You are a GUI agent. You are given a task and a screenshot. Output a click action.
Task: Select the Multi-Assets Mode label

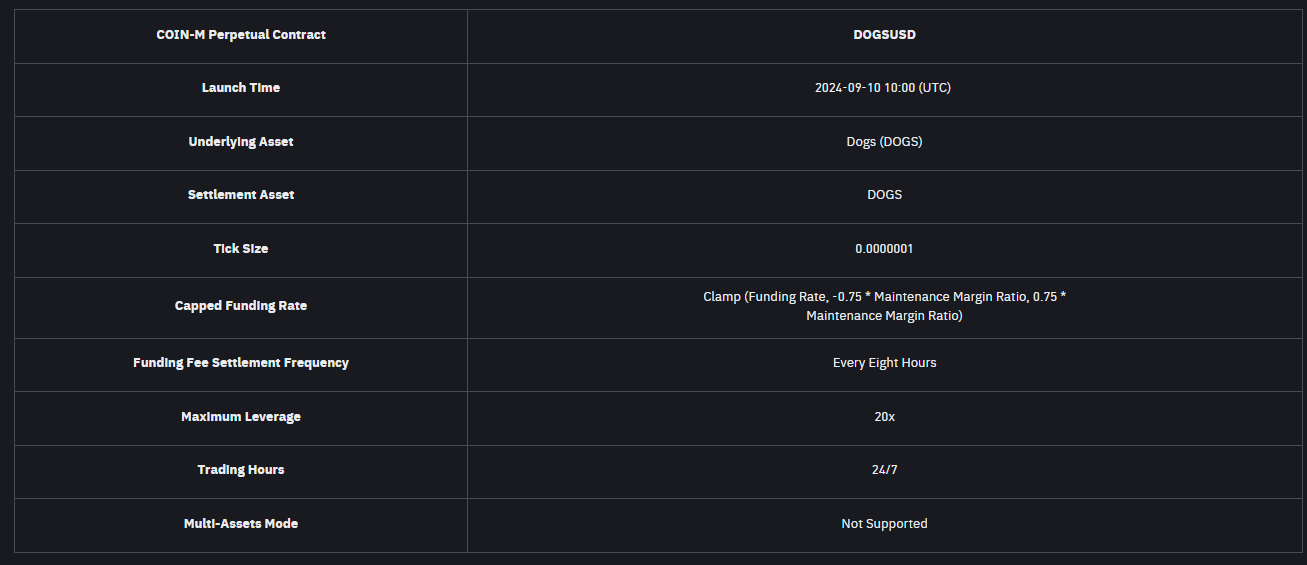click(241, 524)
